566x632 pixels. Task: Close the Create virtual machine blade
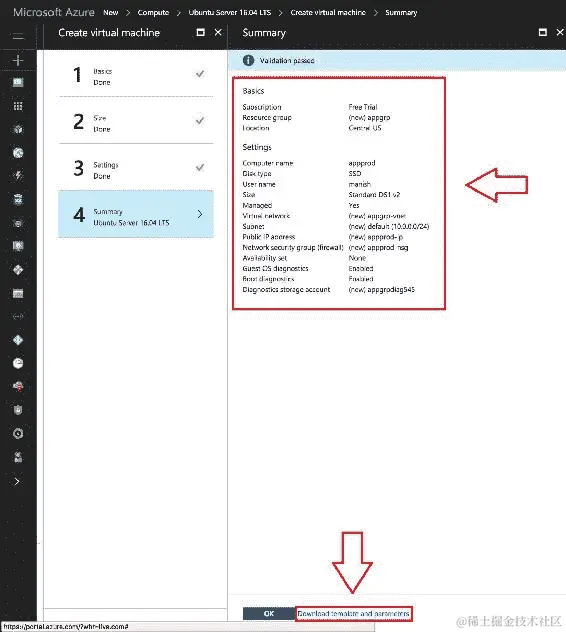pyautogui.click(x=218, y=32)
